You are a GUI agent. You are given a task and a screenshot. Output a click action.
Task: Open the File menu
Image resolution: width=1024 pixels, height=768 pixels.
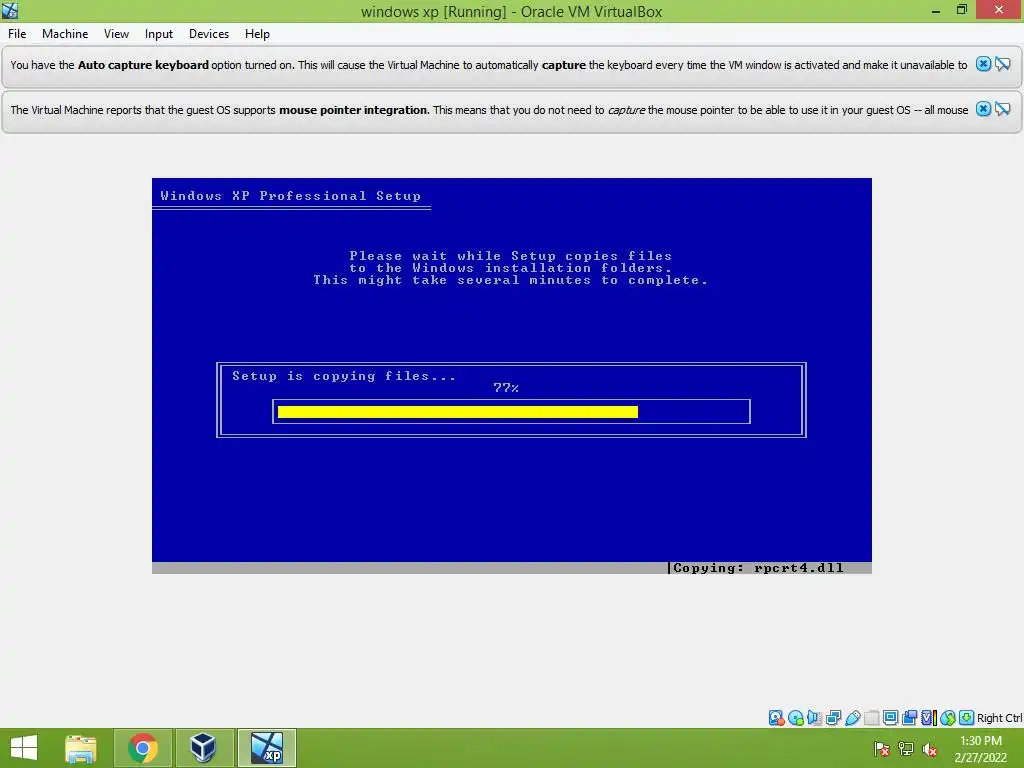[17, 34]
